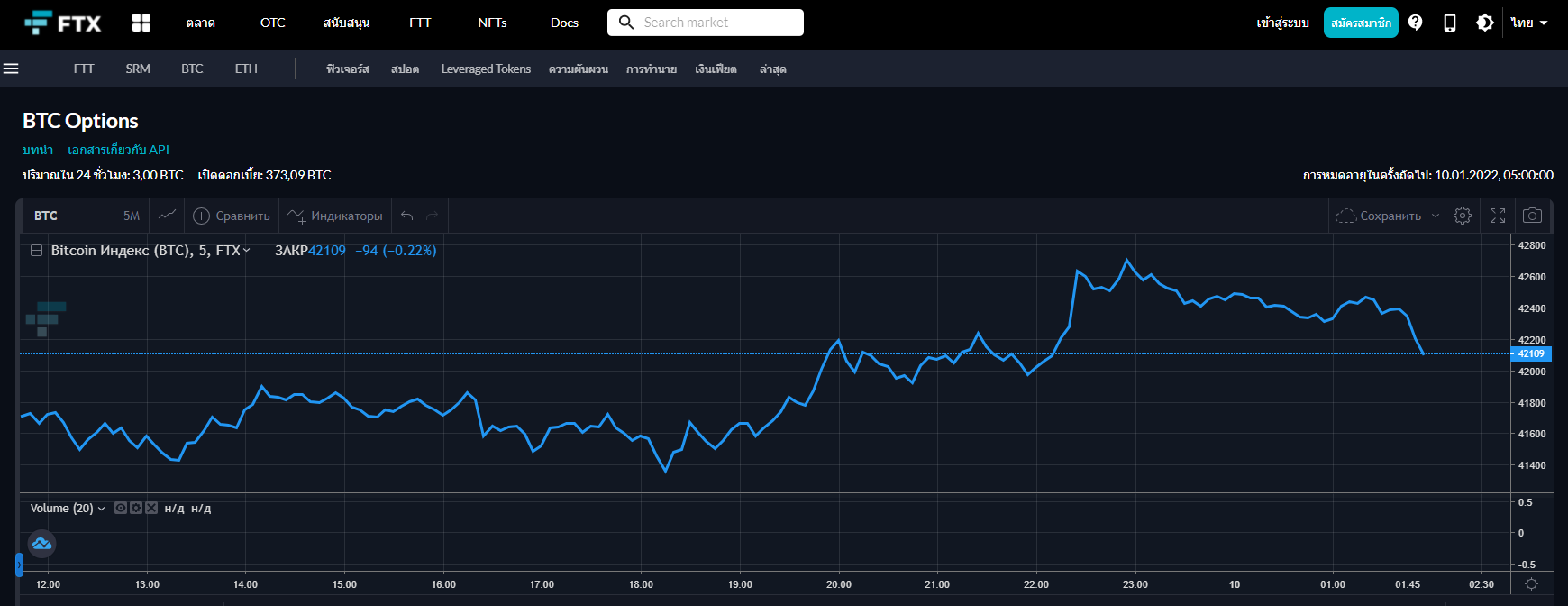Open the help question mark icon

click(1416, 23)
